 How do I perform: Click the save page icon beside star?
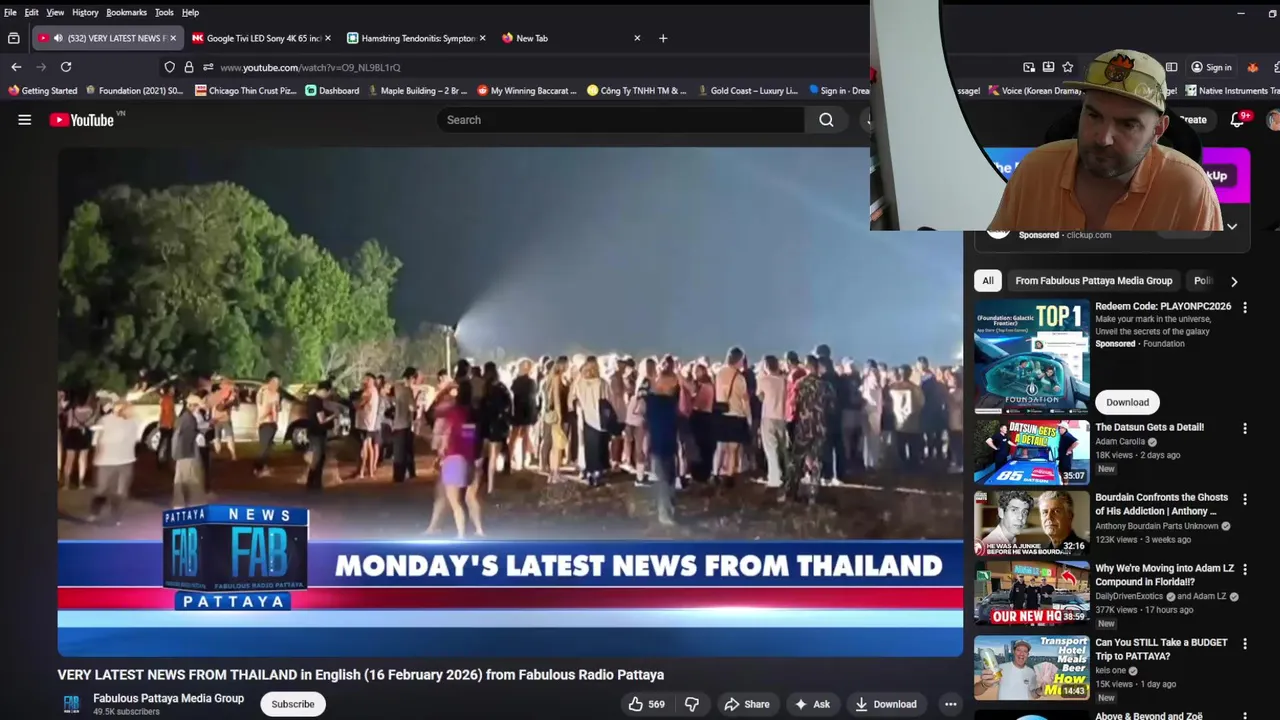(x=1048, y=67)
